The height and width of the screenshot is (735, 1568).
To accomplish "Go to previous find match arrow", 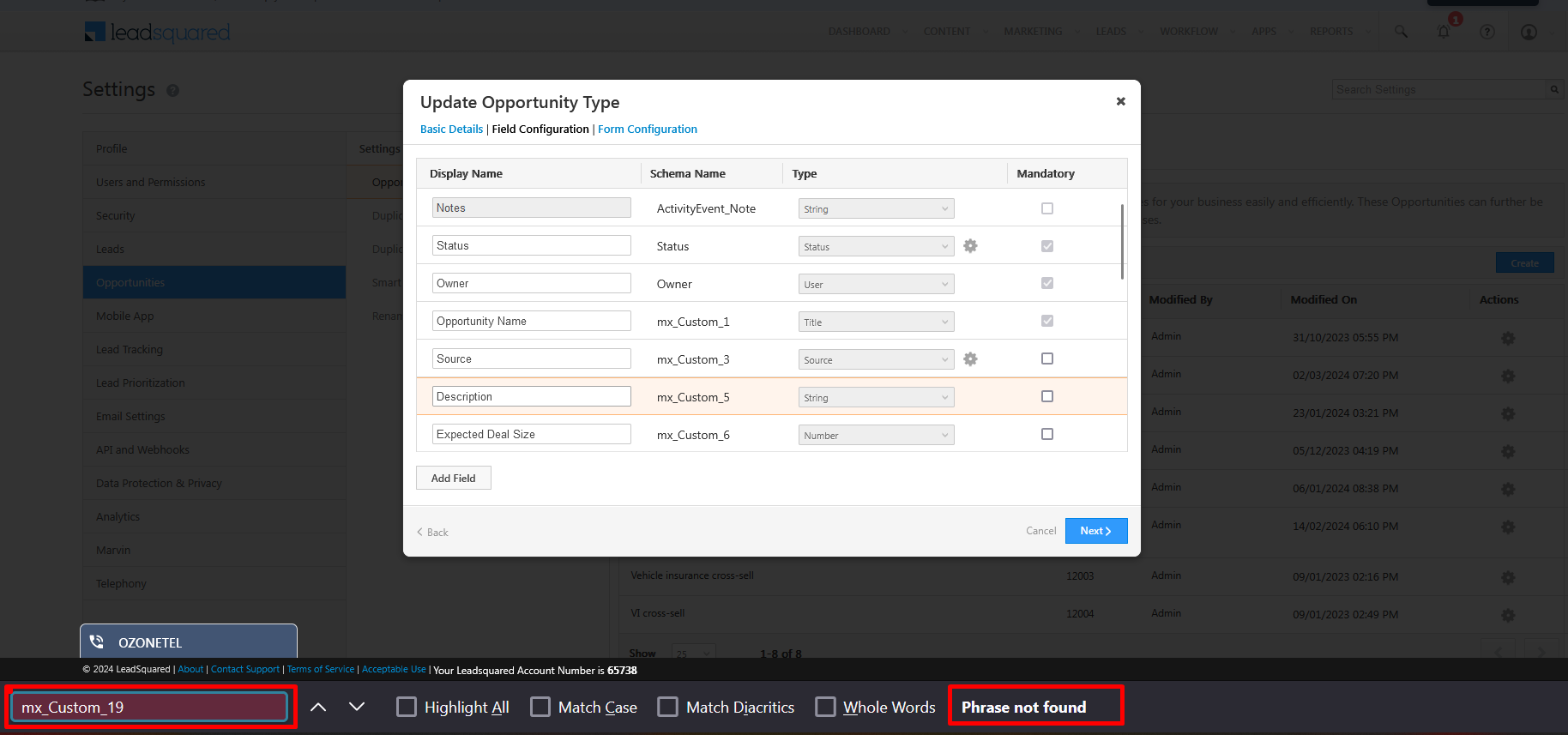I will point(318,707).
